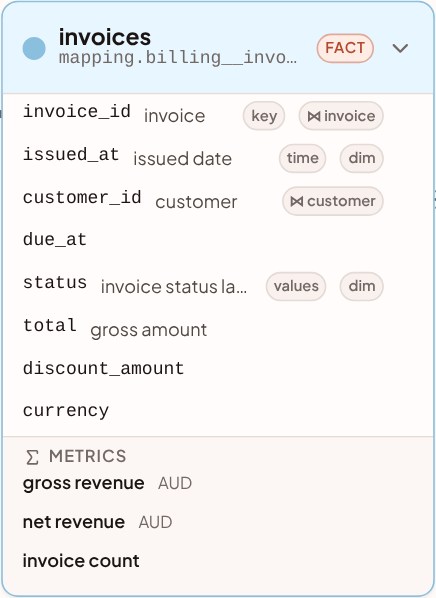Click the values tag on status
This screenshot has height=598, width=436.
pos(296,286)
